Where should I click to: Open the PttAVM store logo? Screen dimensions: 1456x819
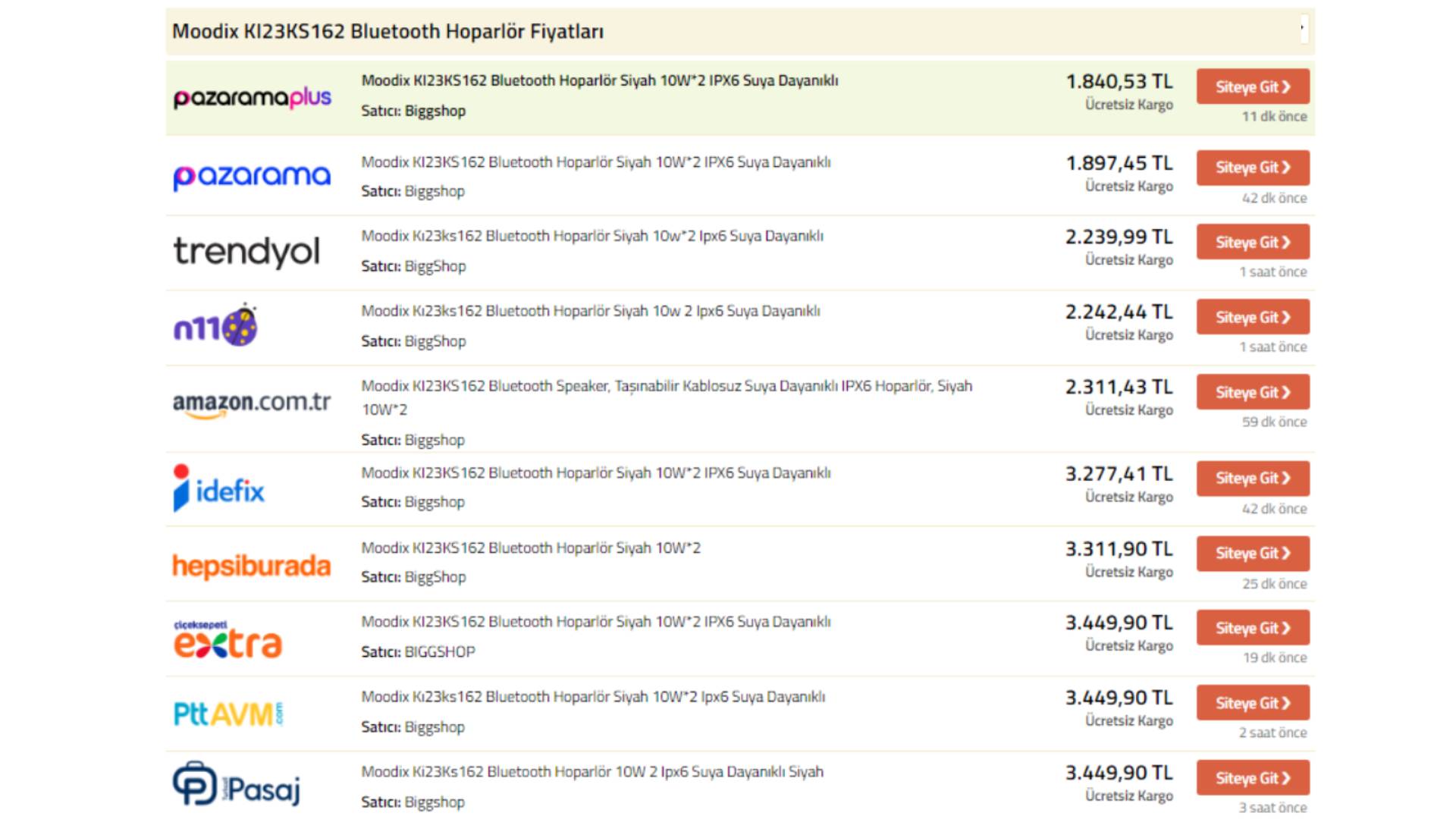[x=228, y=714]
